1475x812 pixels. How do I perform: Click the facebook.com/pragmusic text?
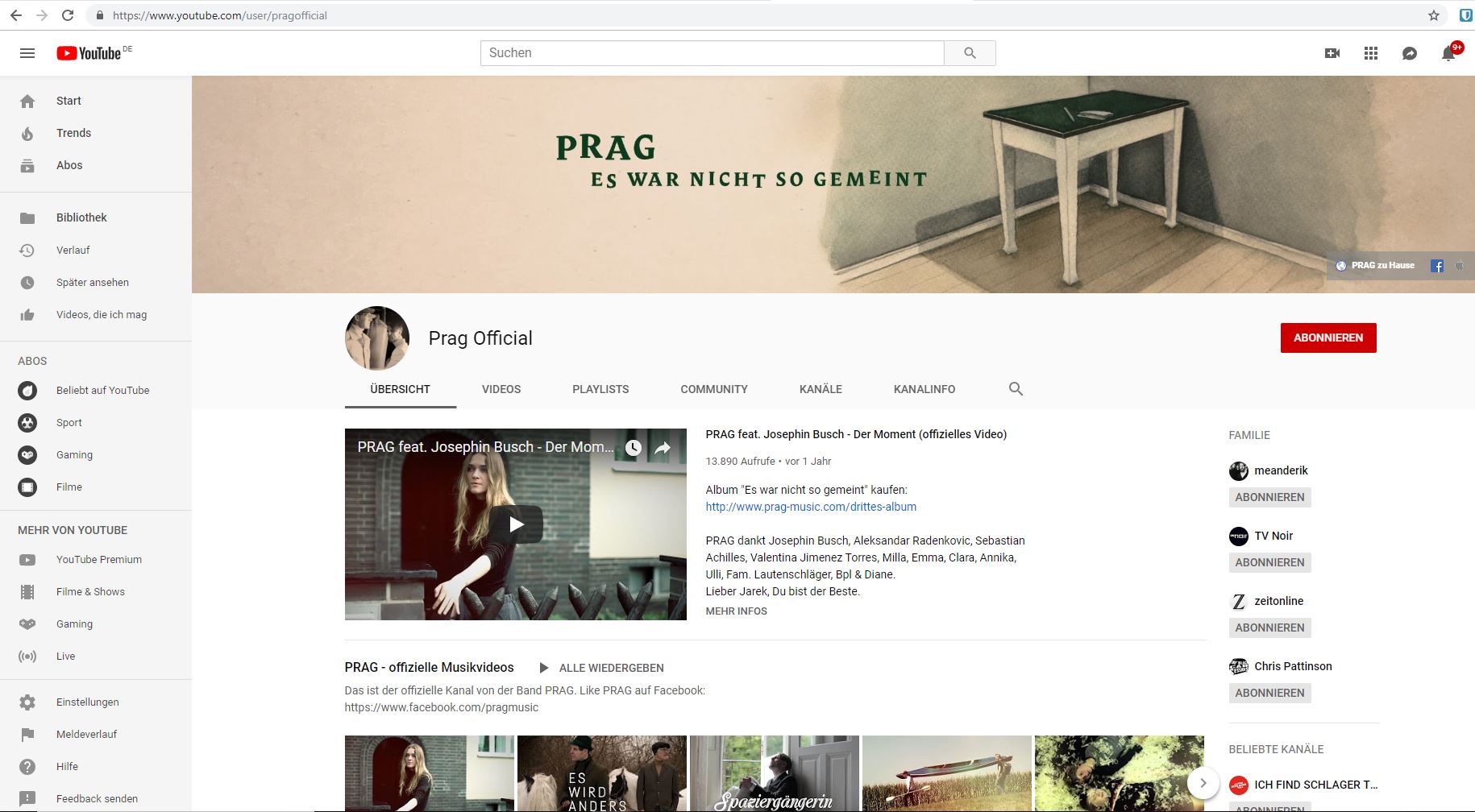(x=442, y=707)
